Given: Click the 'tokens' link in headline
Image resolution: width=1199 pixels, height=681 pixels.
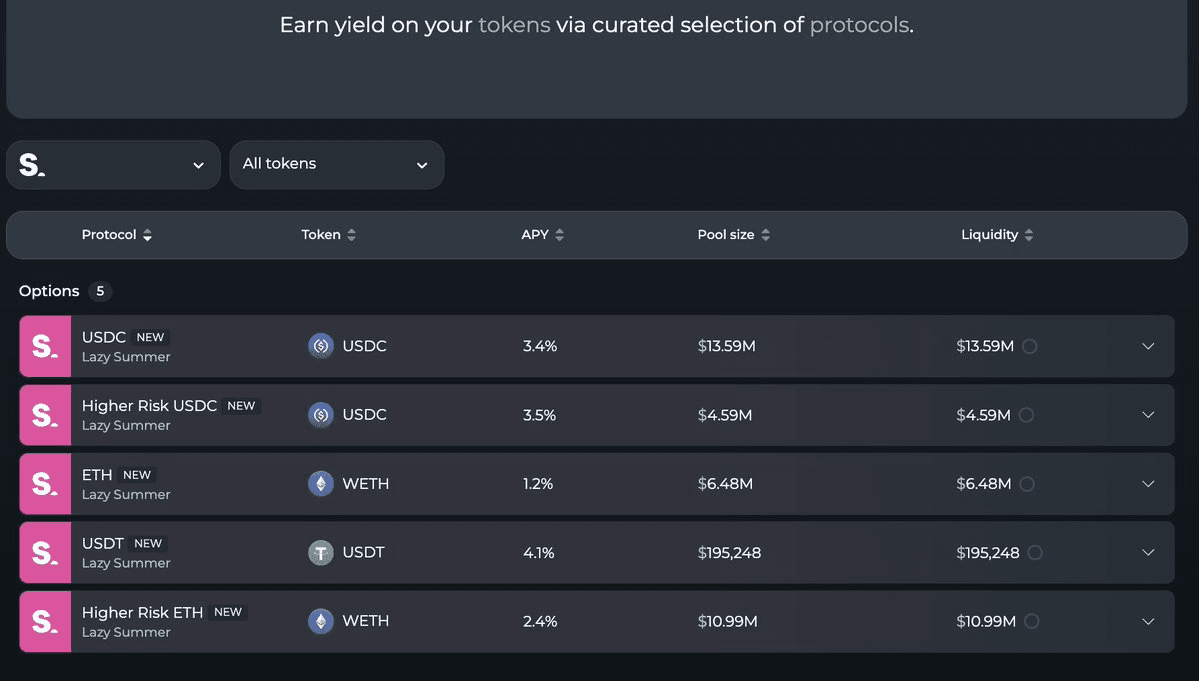Looking at the screenshot, I should 514,25.
